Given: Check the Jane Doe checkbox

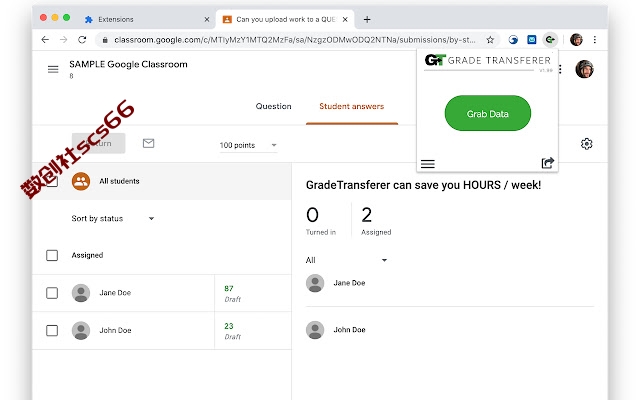Looking at the screenshot, I should pyautogui.click(x=52, y=293).
